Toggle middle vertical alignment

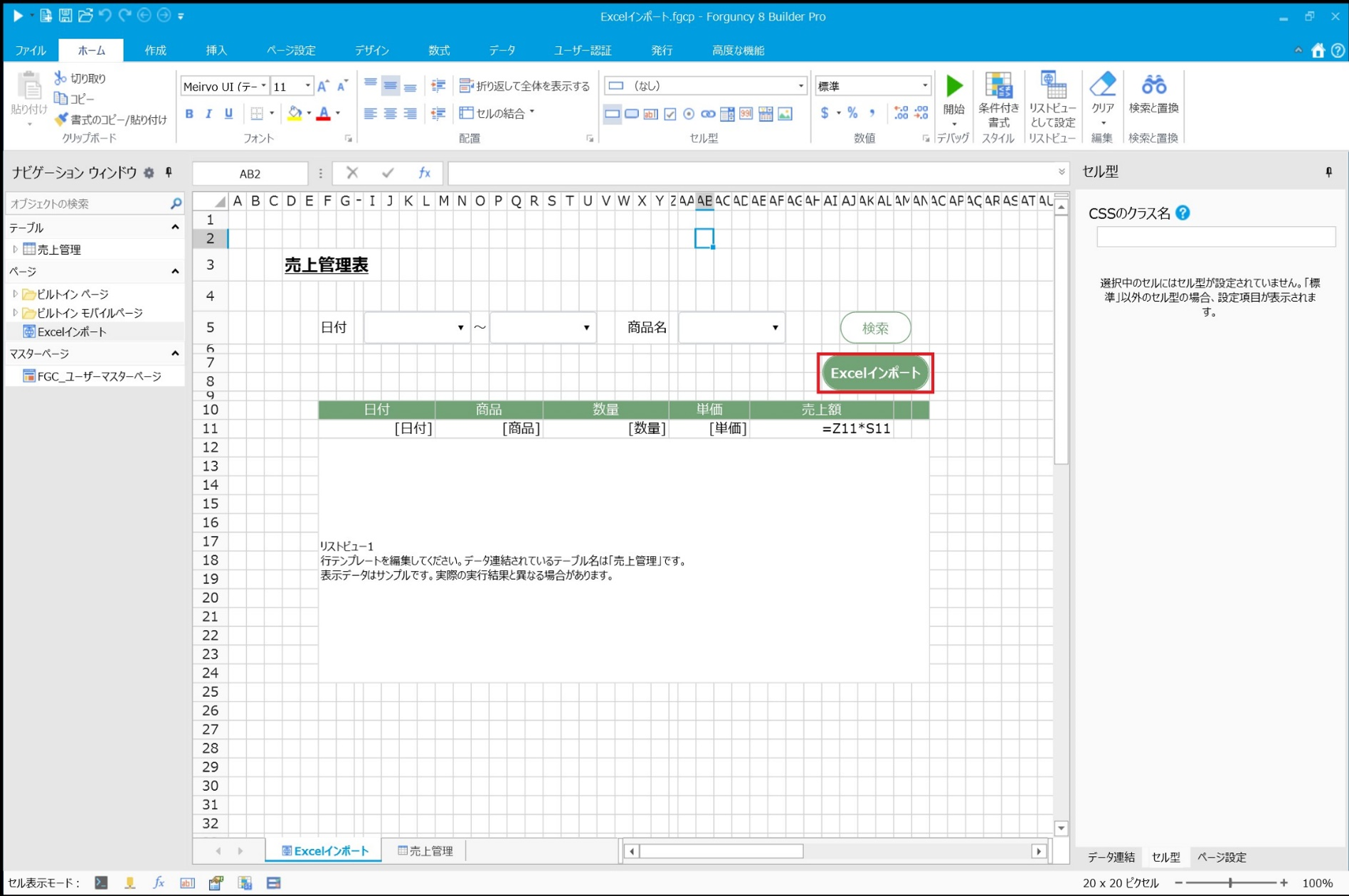tap(390, 86)
